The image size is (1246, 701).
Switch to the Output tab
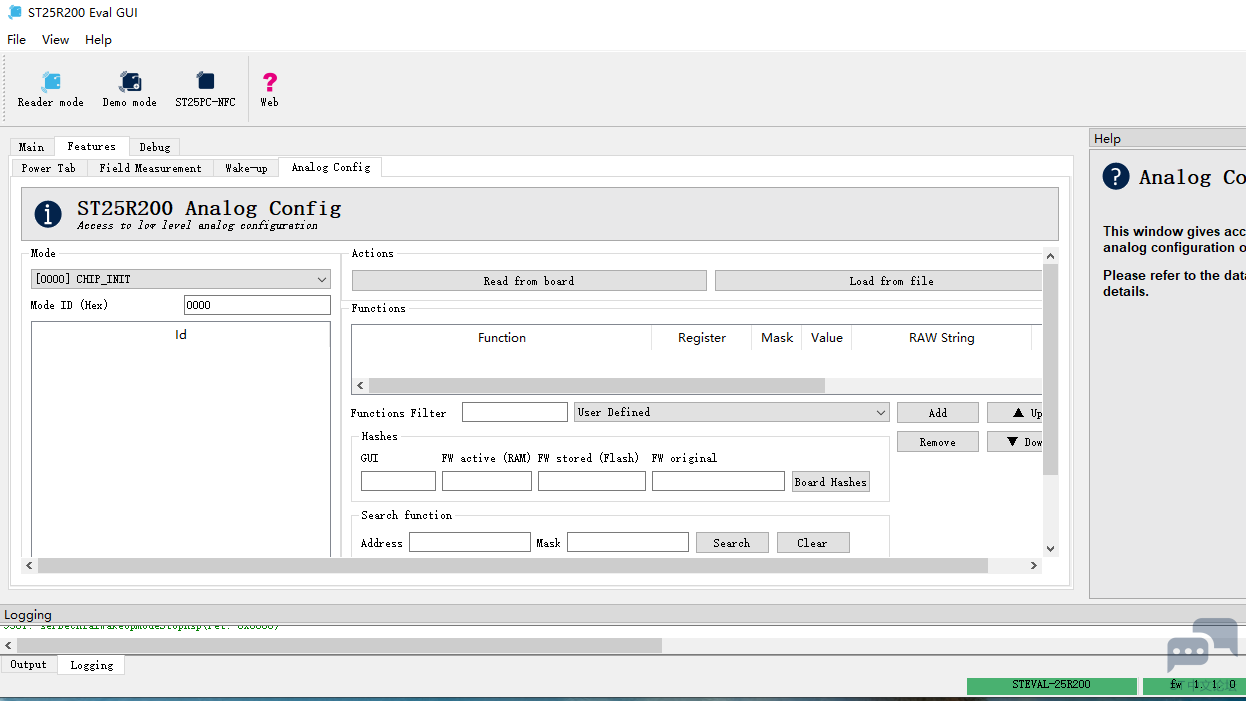tap(29, 664)
